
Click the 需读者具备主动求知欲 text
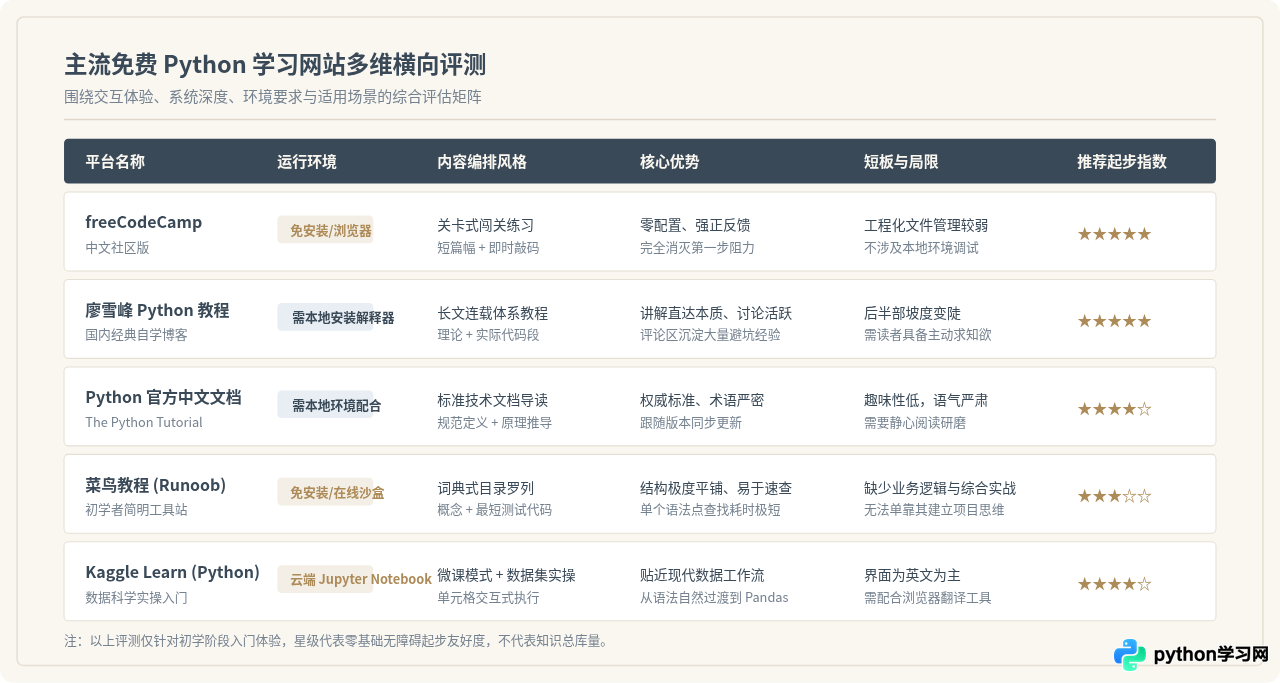928,335
